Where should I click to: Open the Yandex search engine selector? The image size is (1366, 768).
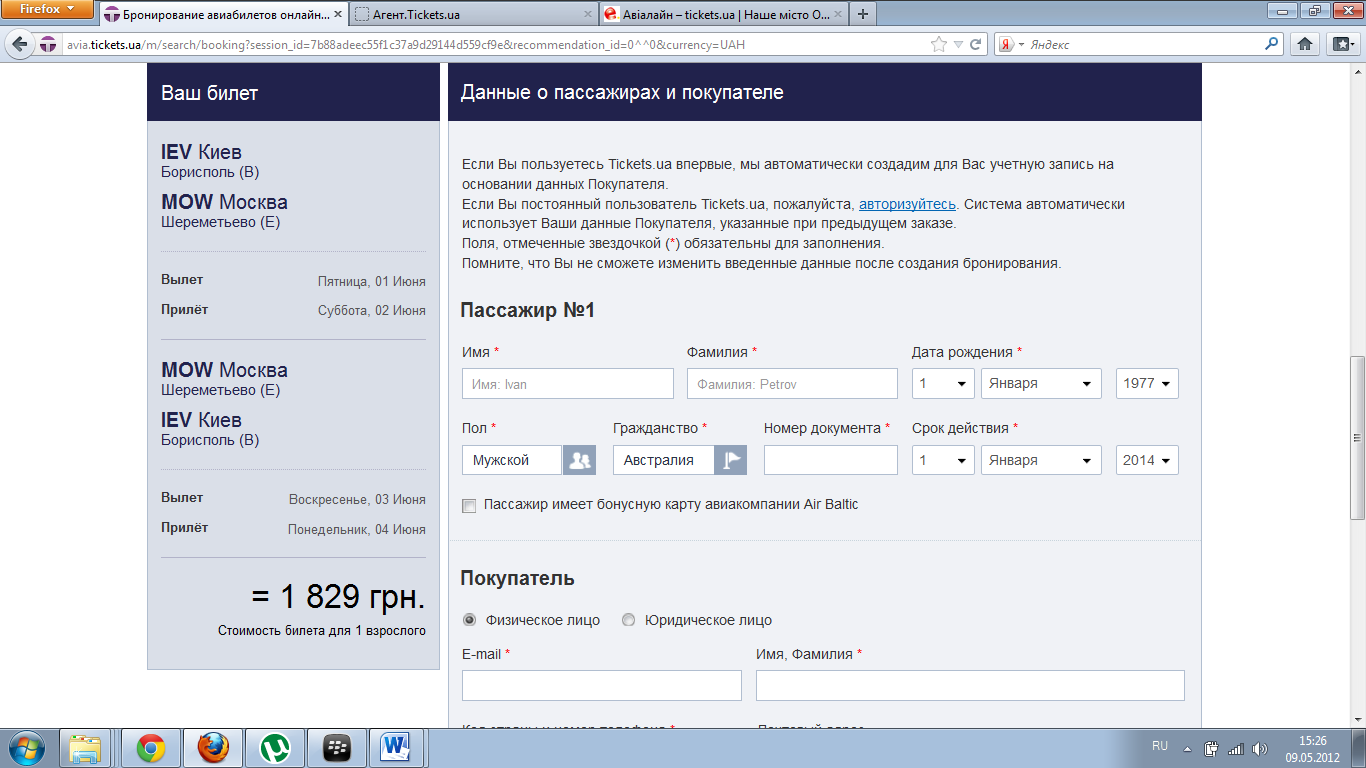[1012, 45]
